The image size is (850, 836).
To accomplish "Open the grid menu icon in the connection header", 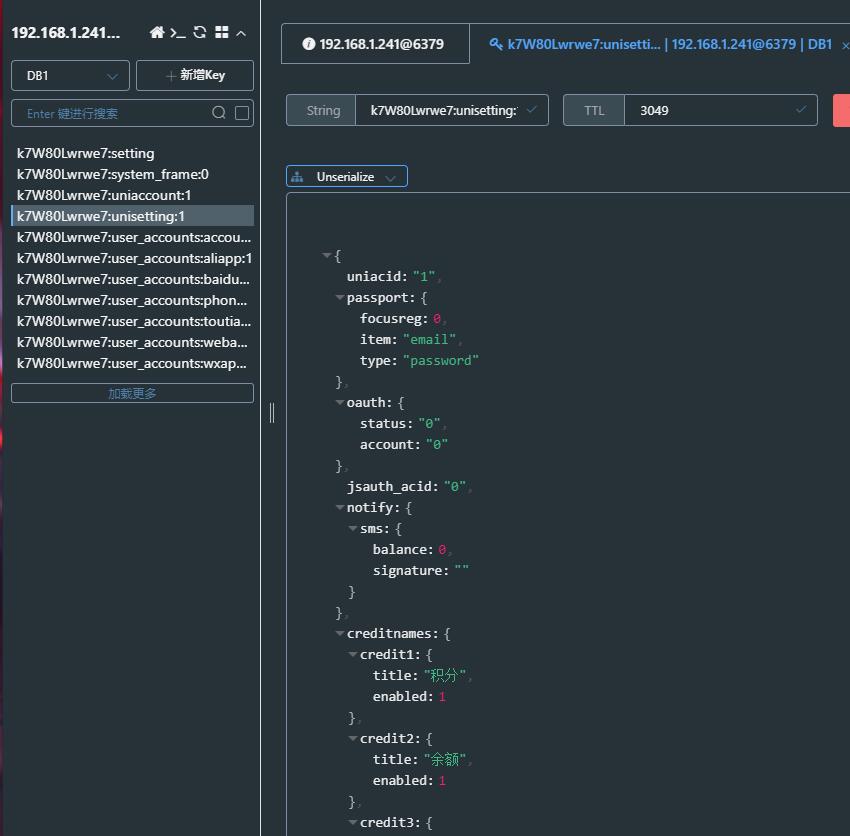I will click(x=222, y=33).
